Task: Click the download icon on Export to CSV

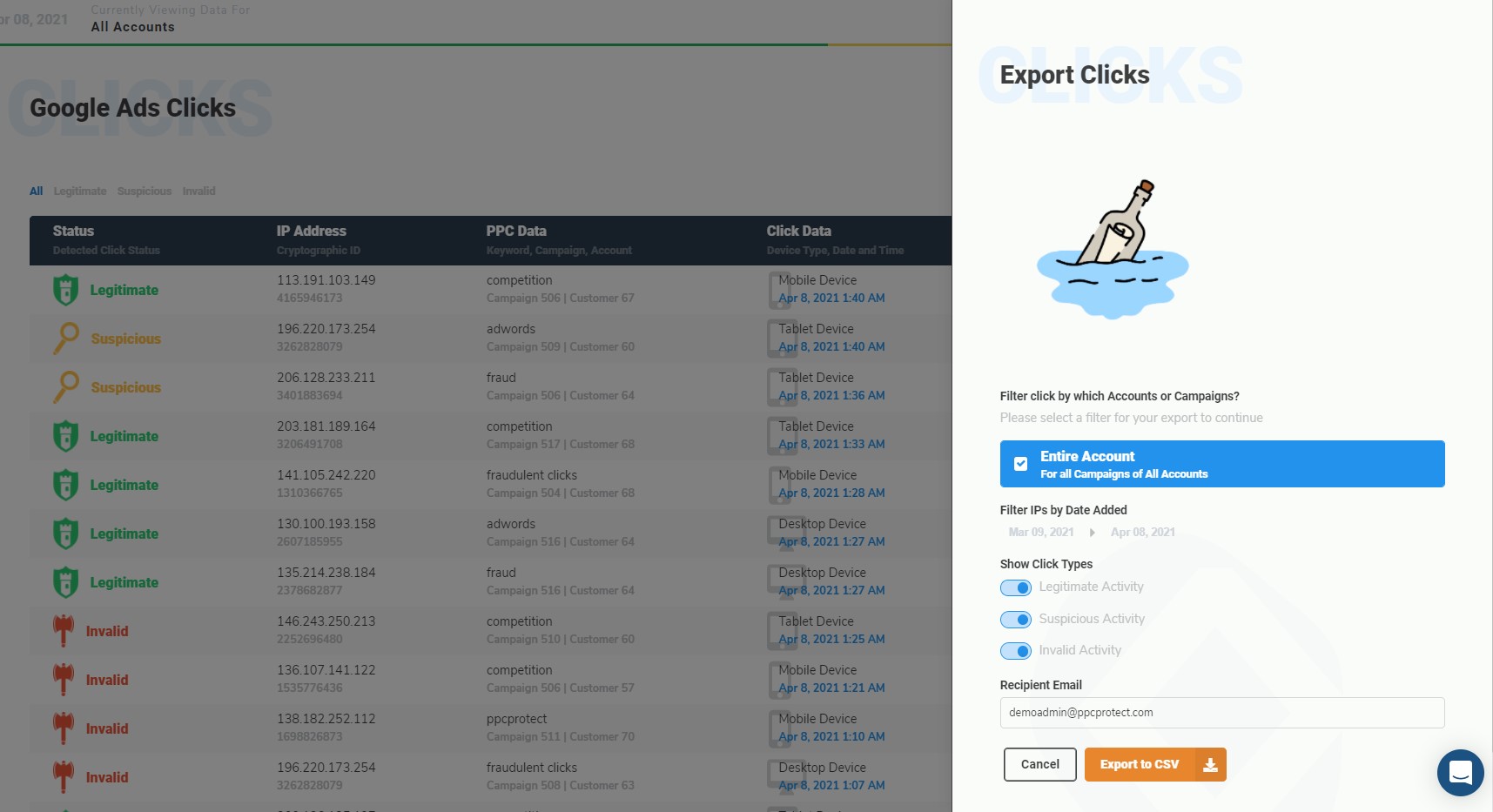Action: click(x=1210, y=765)
